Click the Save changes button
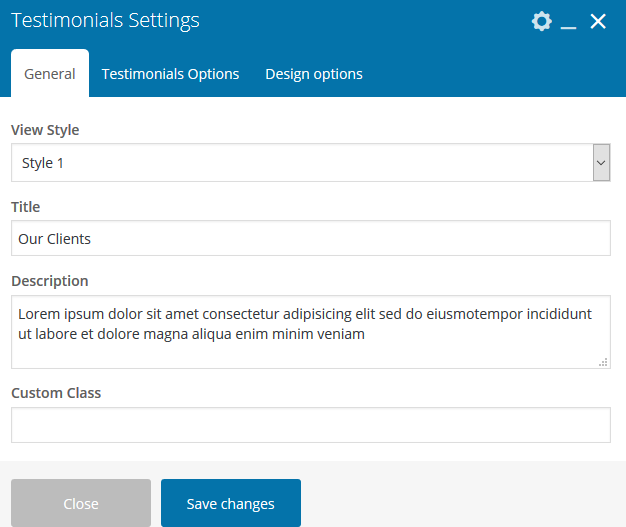Image resolution: width=626 pixels, height=527 pixels. point(231,503)
